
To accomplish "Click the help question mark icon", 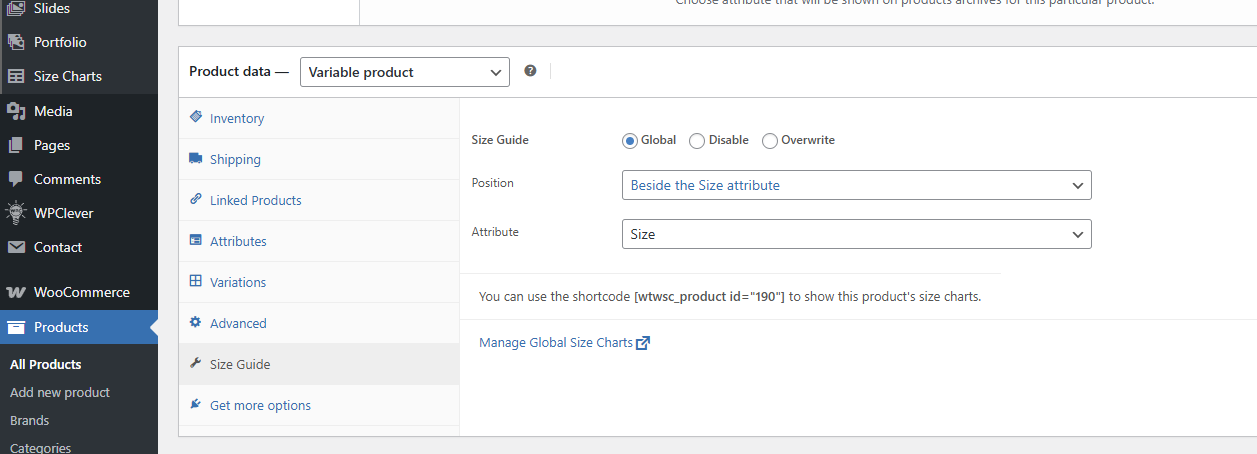I will coord(530,71).
